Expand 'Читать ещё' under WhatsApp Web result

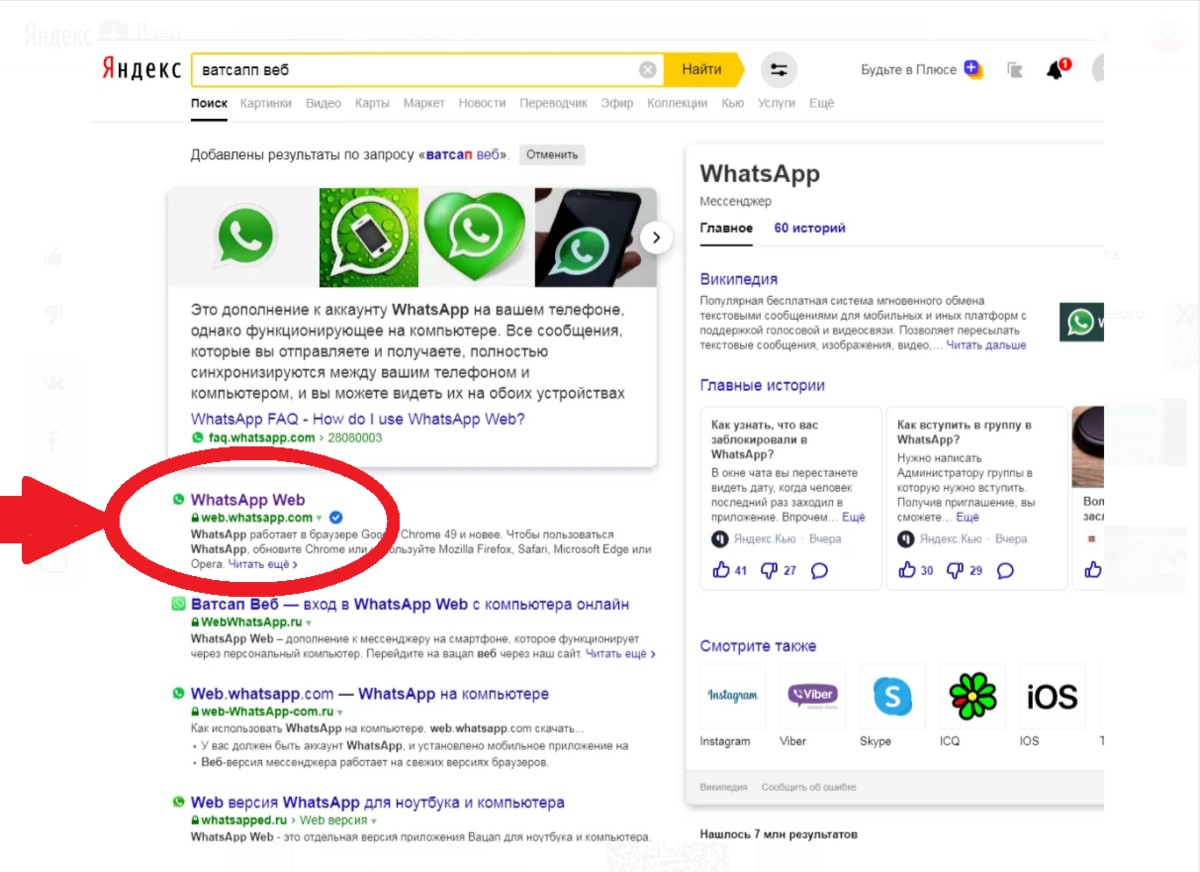(x=262, y=564)
